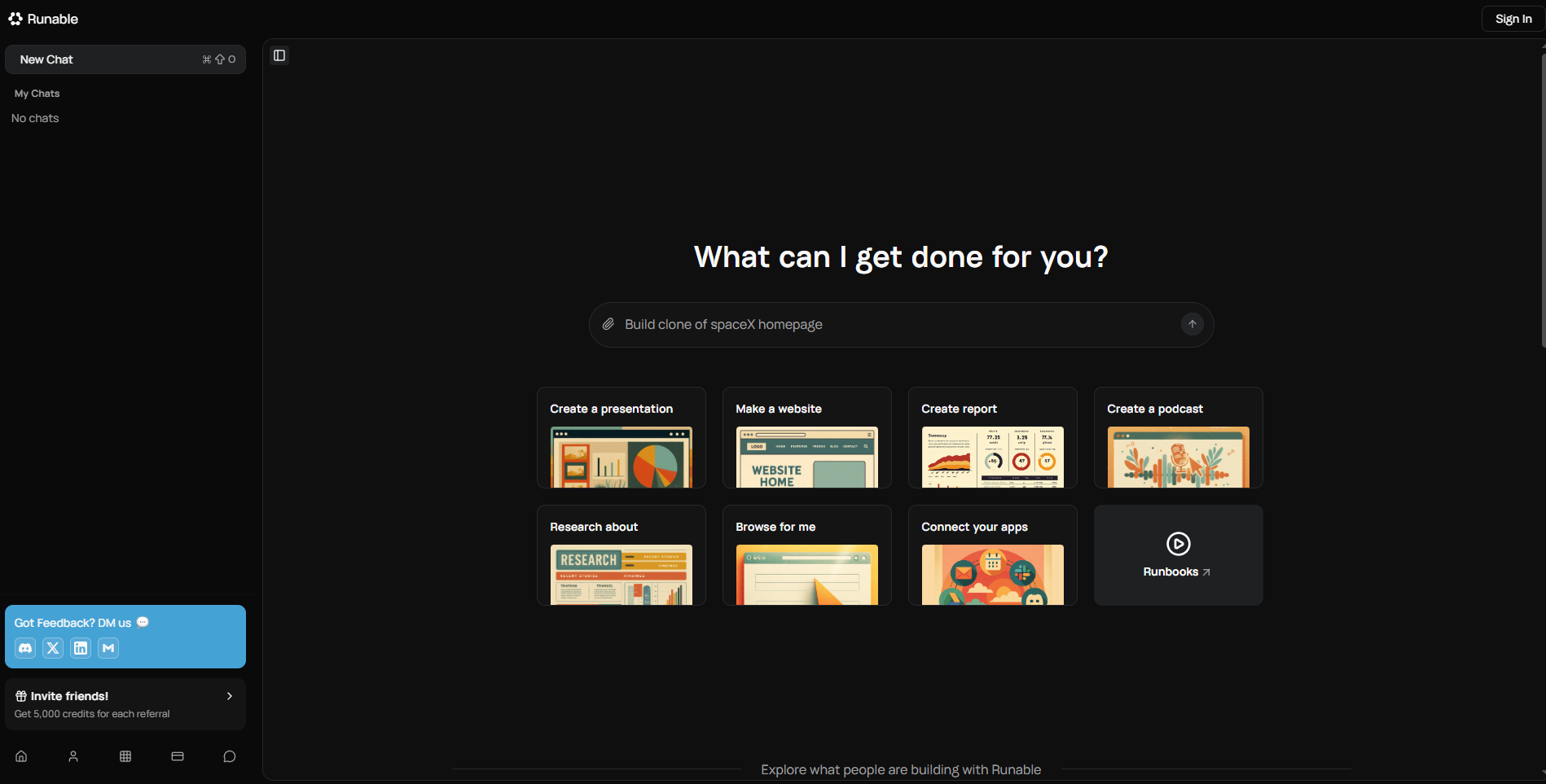Open Runbooks external link card

[1178, 555]
